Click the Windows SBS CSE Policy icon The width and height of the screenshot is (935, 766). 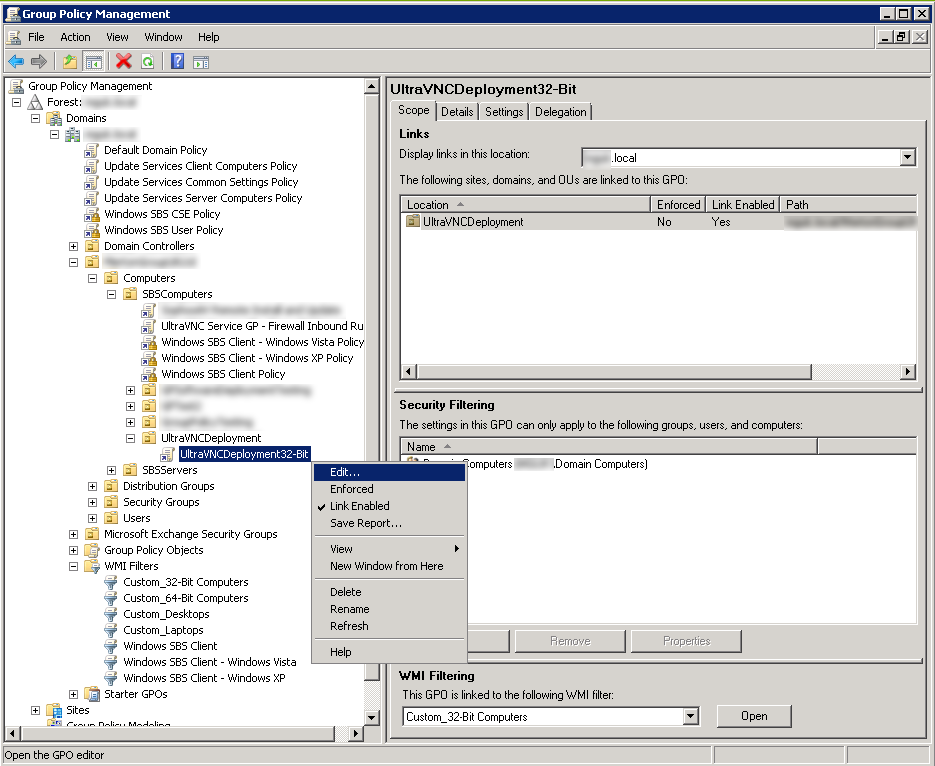point(91,214)
